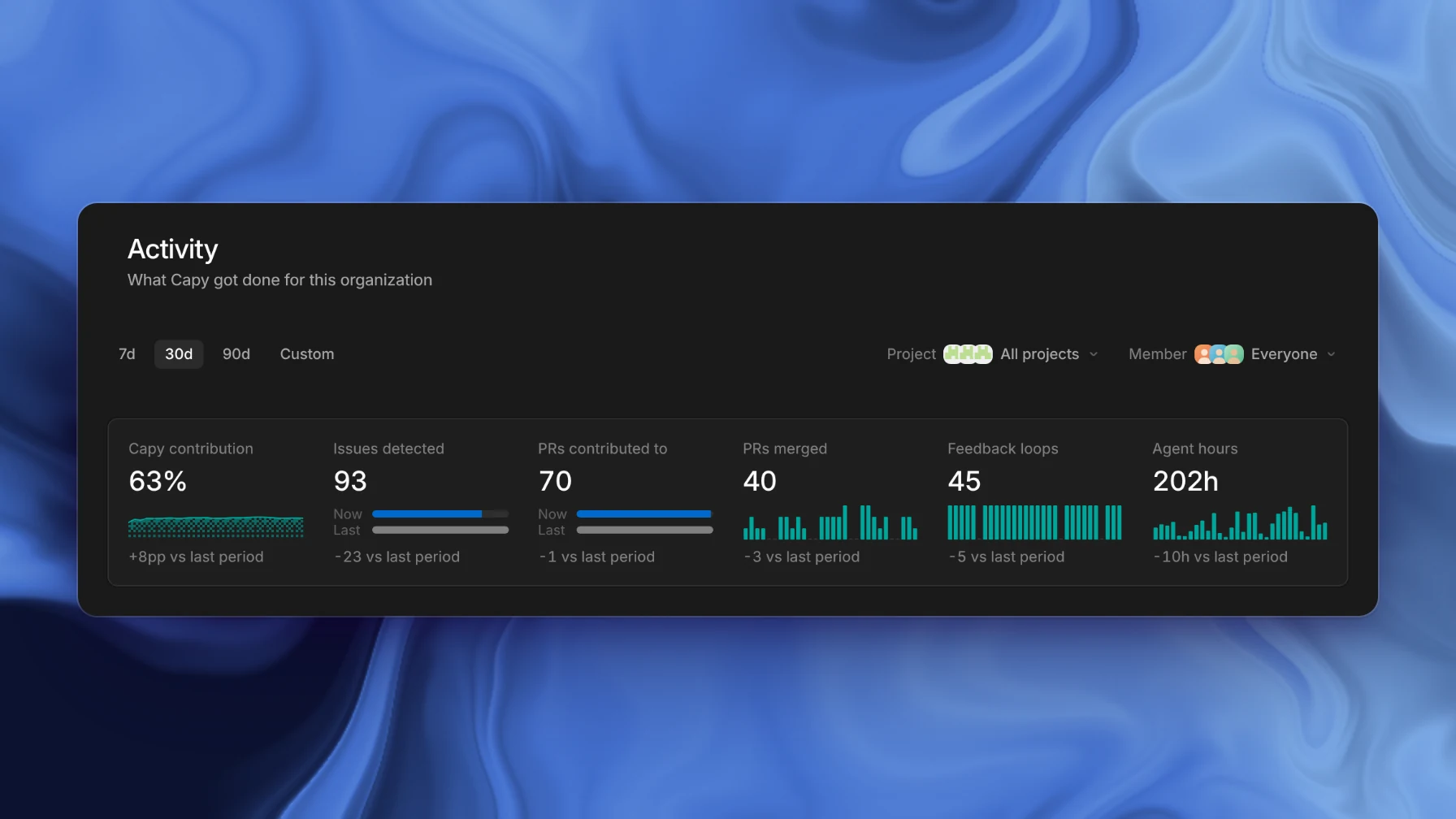1456x819 pixels.
Task: Click the chevron next to Everyone
Action: [x=1331, y=354]
